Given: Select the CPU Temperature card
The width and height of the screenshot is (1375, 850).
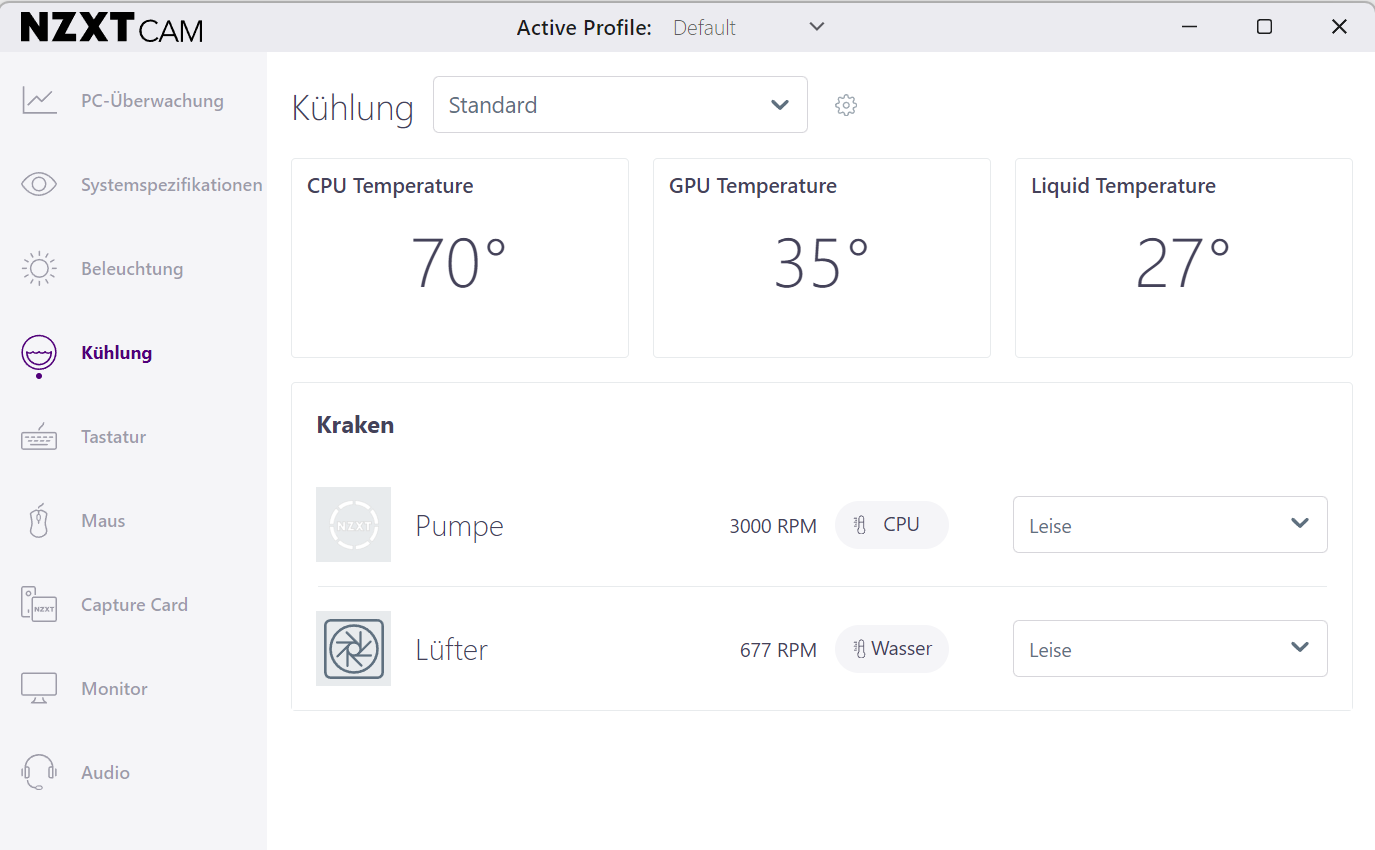Looking at the screenshot, I should pos(460,258).
